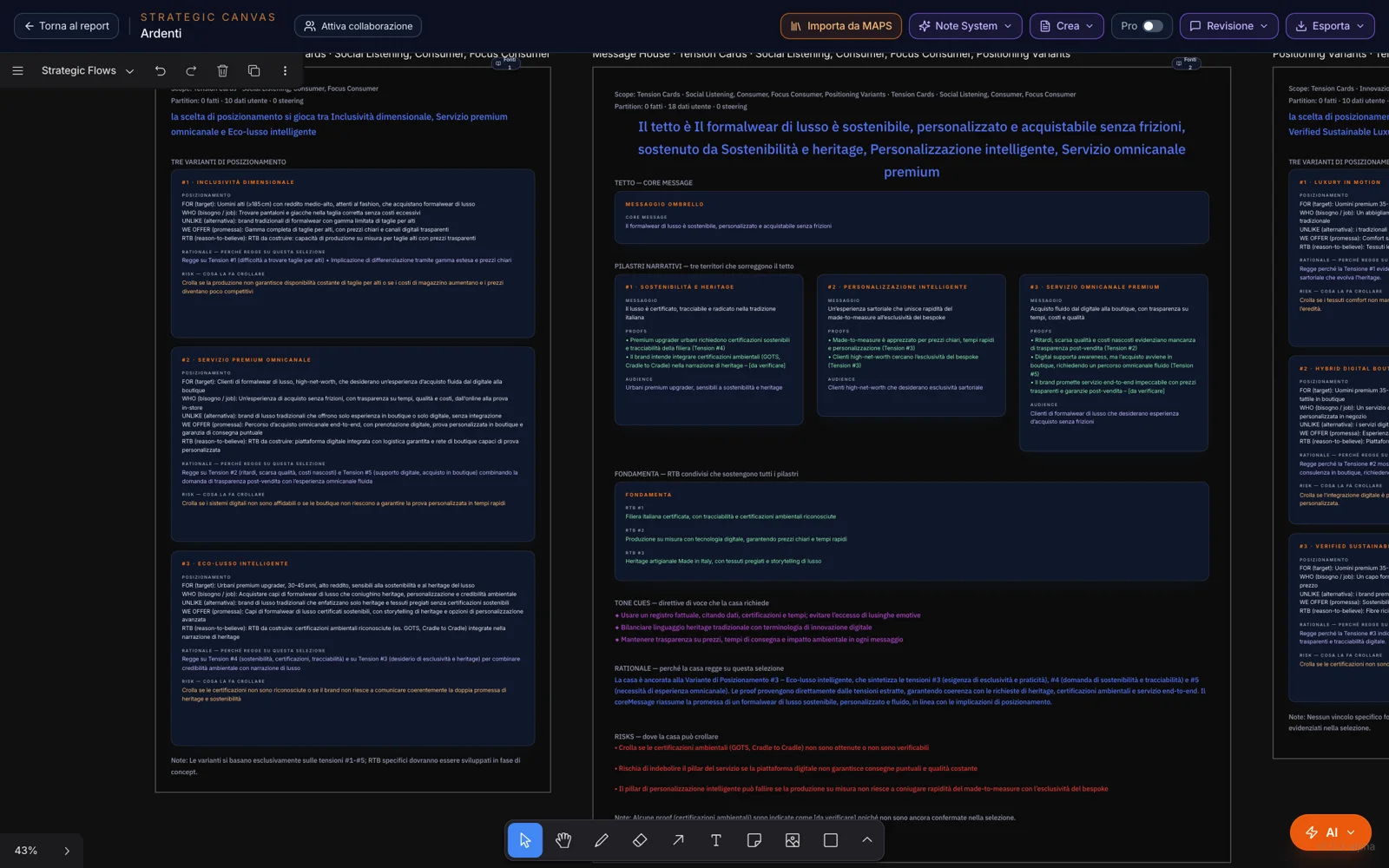Open the Crea dropdown
Image resolution: width=1389 pixels, height=868 pixels.
coord(1067,26)
